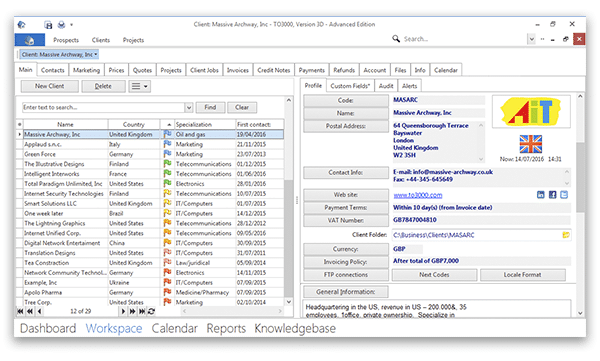The width and height of the screenshot is (600, 361).
Task: Click the Twitter icon beside web site
Action: click(x=564, y=195)
